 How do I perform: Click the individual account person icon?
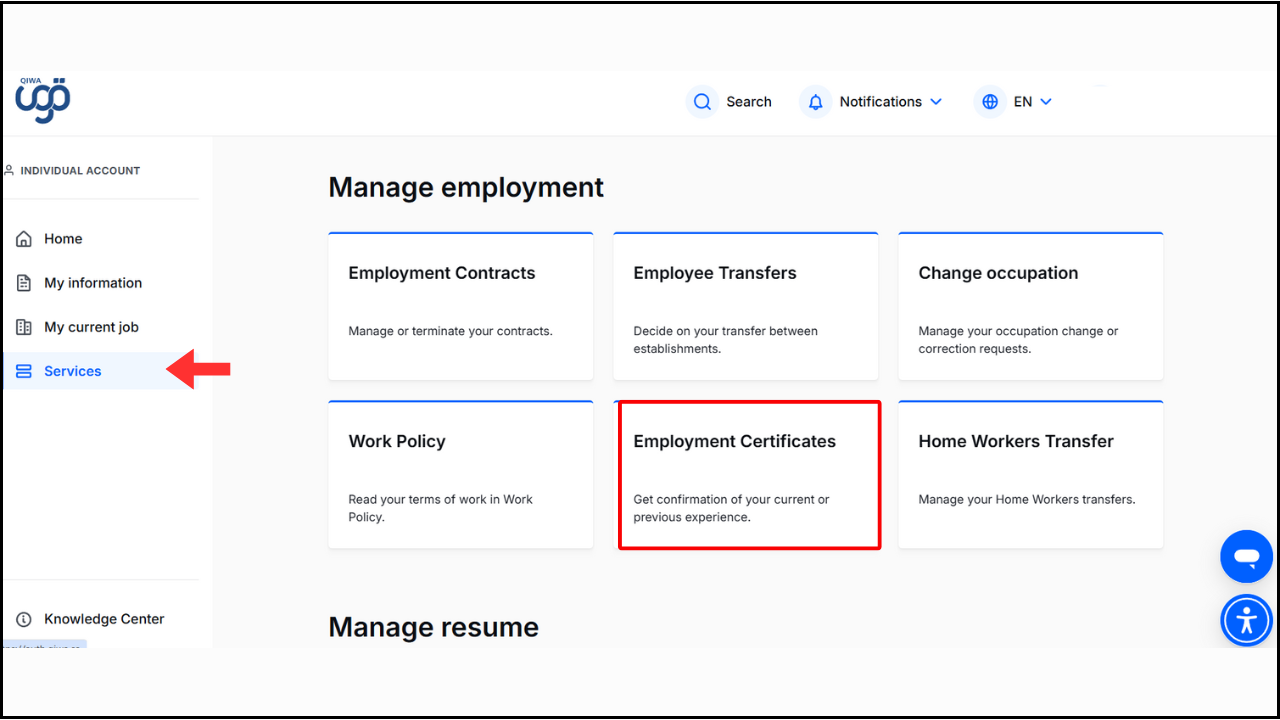pos(9,170)
